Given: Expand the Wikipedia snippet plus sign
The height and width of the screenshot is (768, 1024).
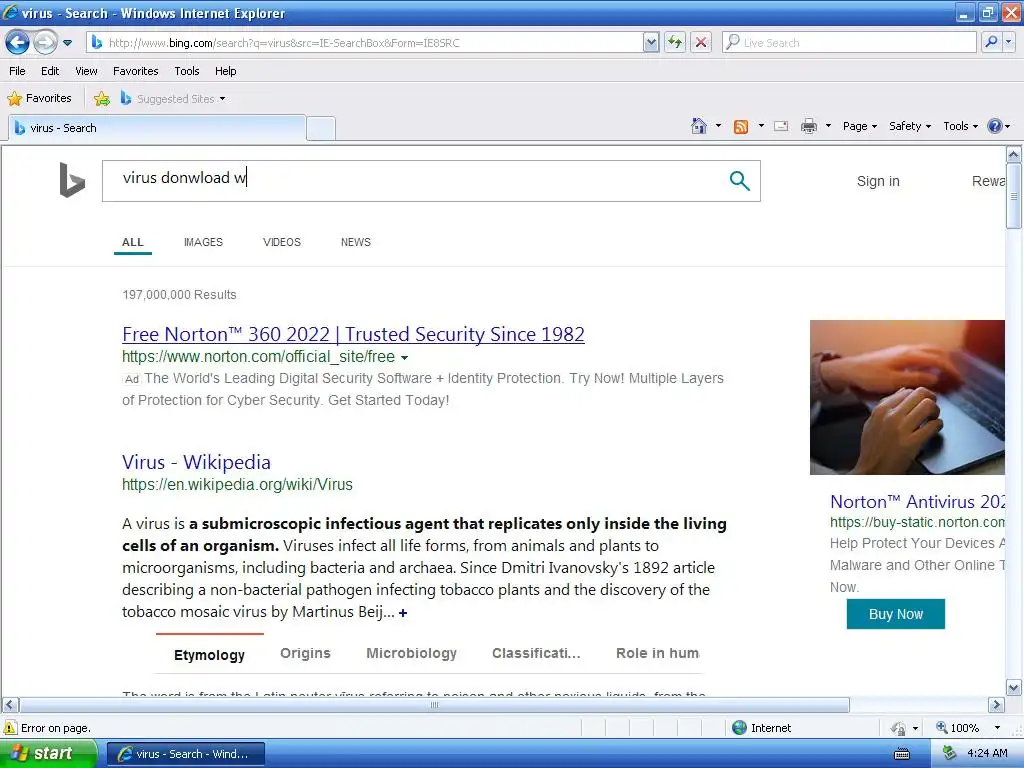Looking at the screenshot, I should tap(403, 613).
